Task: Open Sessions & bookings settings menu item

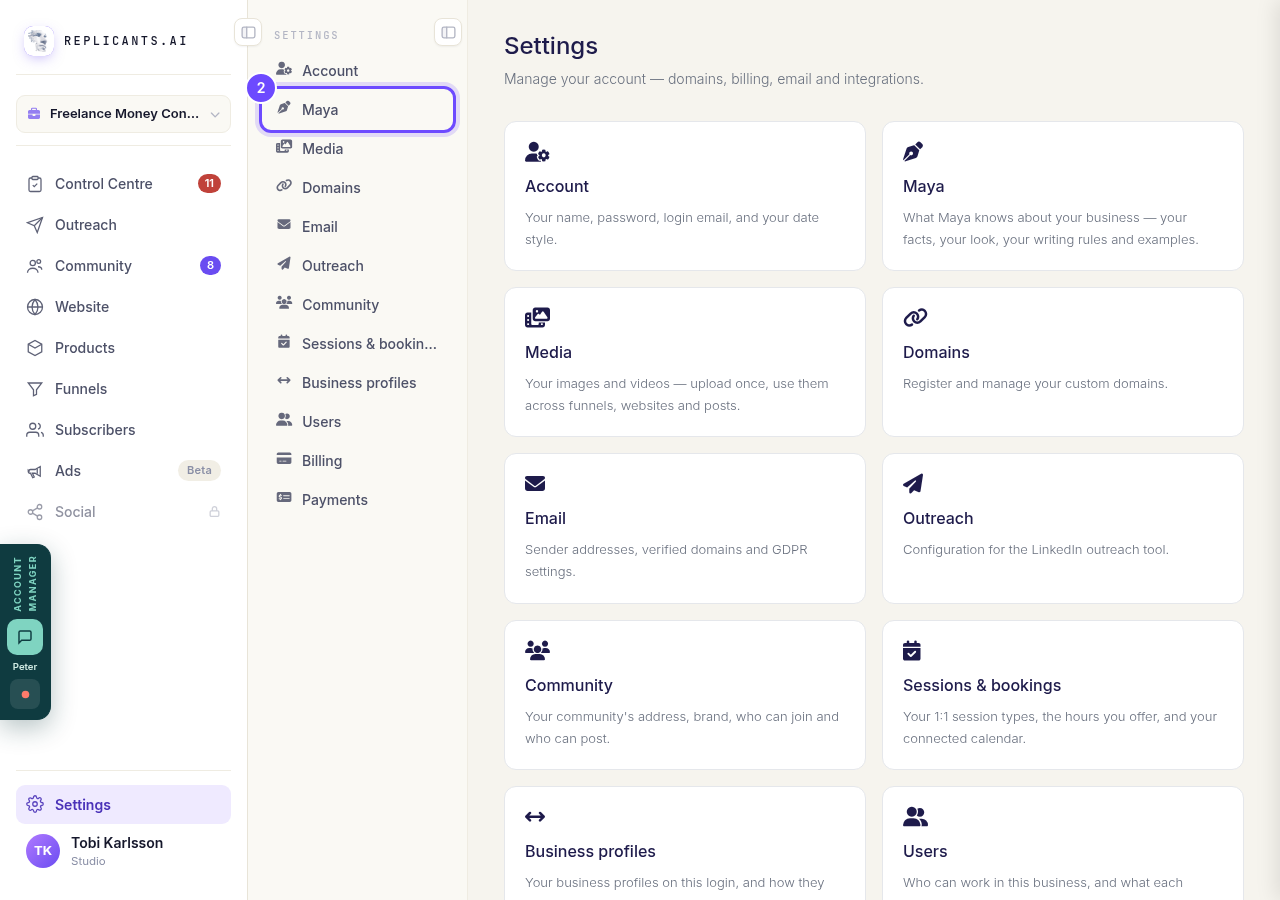Action: (358, 344)
